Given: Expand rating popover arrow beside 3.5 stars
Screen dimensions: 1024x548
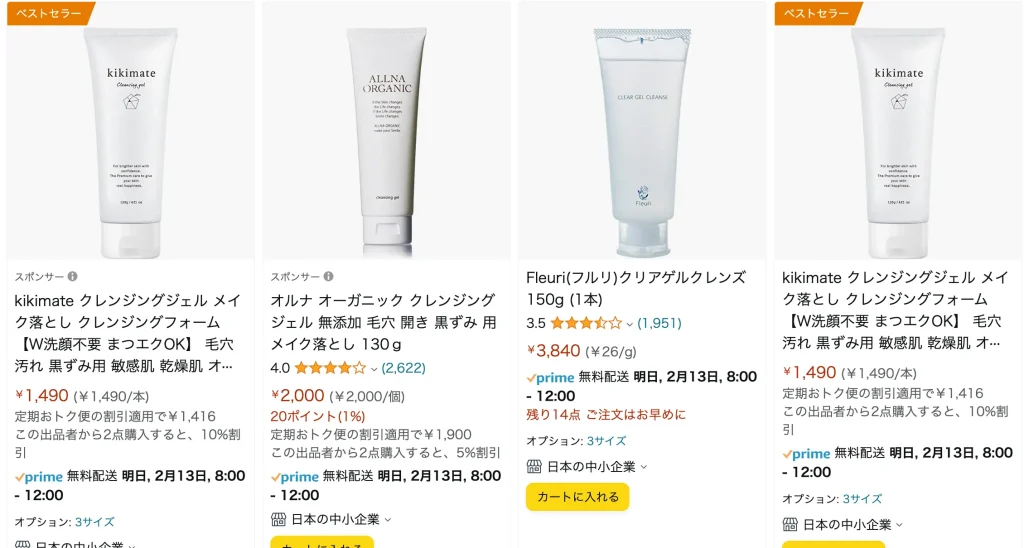Looking at the screenshot, I should pos(630,324).
